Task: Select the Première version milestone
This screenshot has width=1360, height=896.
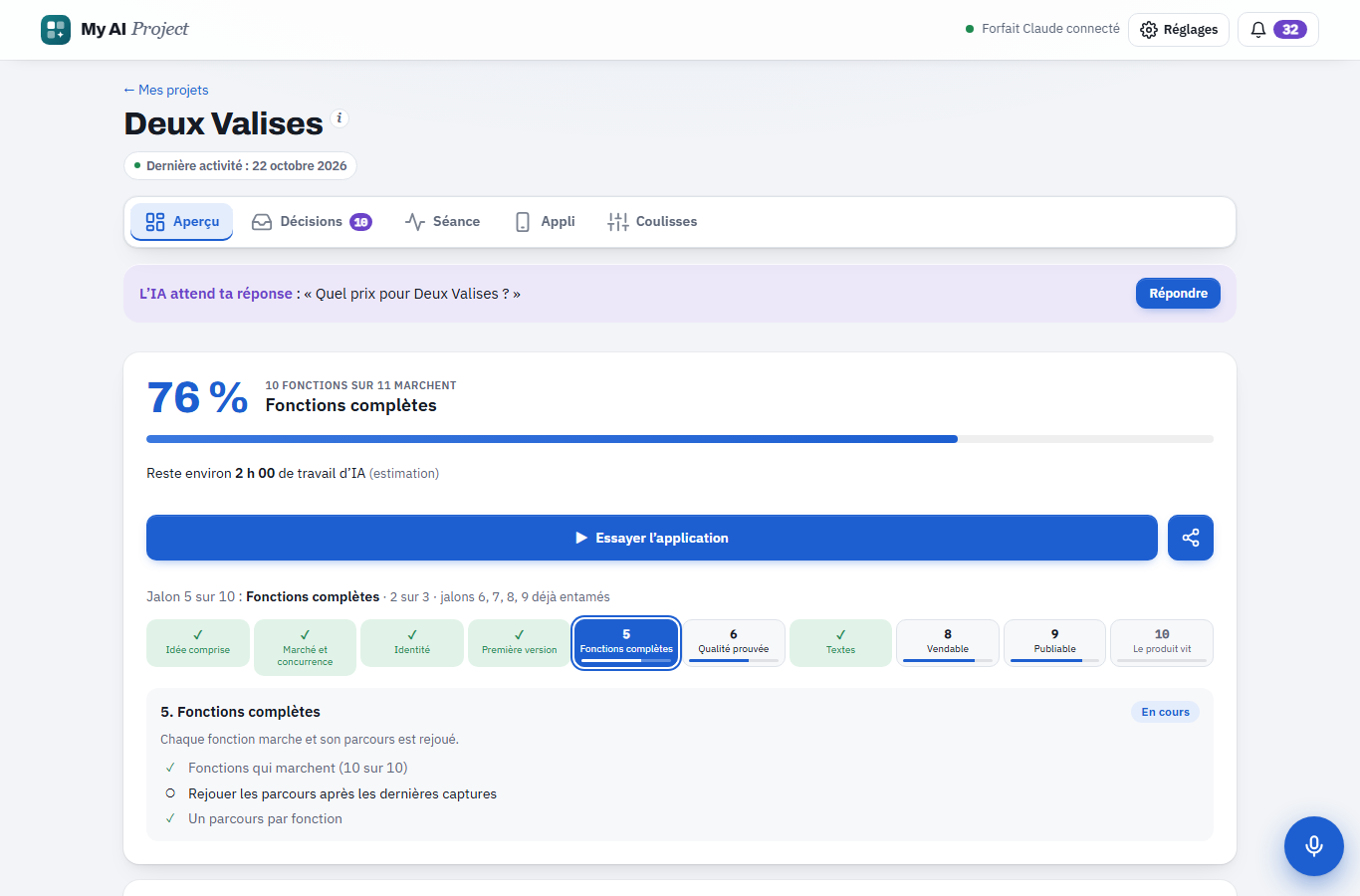Action: point(520,643)
